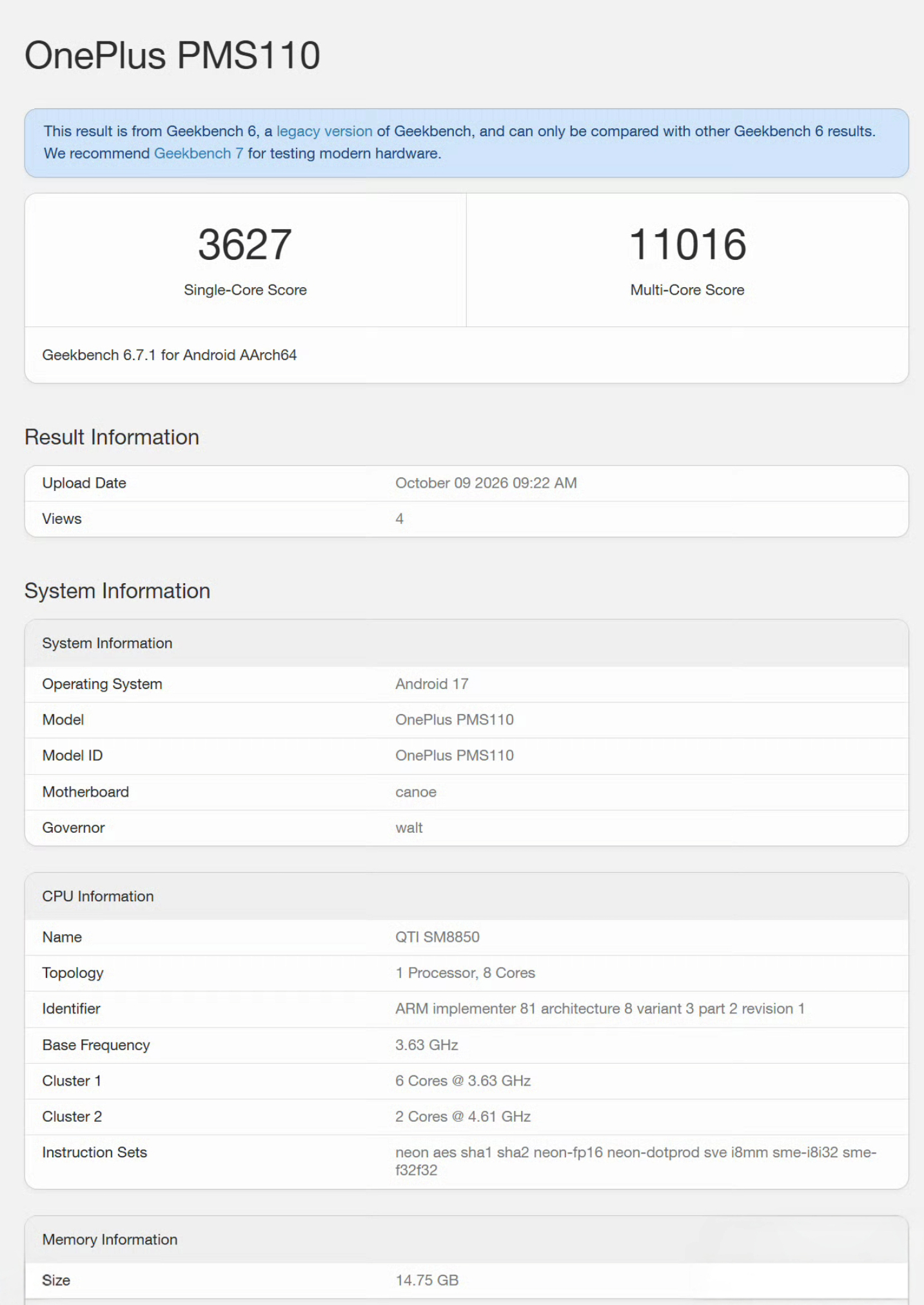Screen dimensions: 924x1305
Task: Click the 'Single-Core Score' label
Action: coord(245,290)
